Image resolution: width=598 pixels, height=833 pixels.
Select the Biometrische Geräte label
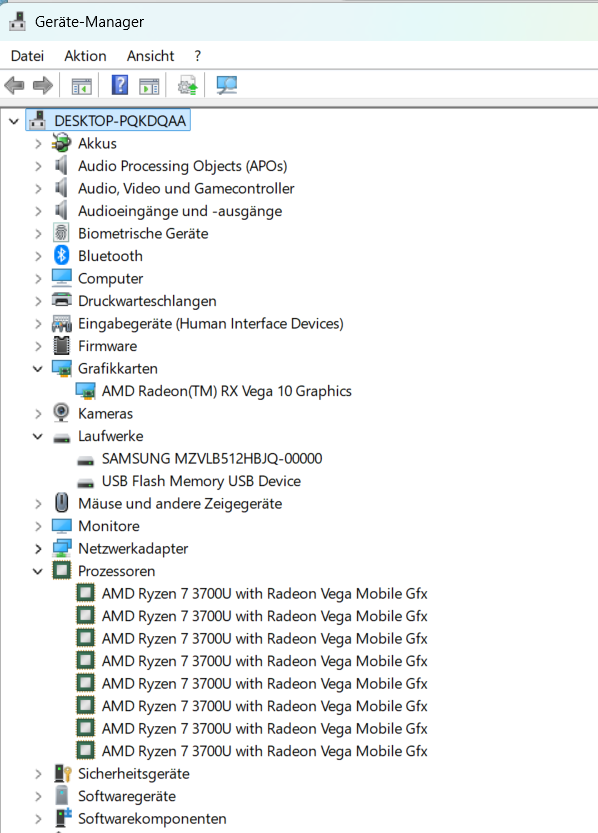click(143, 233)
